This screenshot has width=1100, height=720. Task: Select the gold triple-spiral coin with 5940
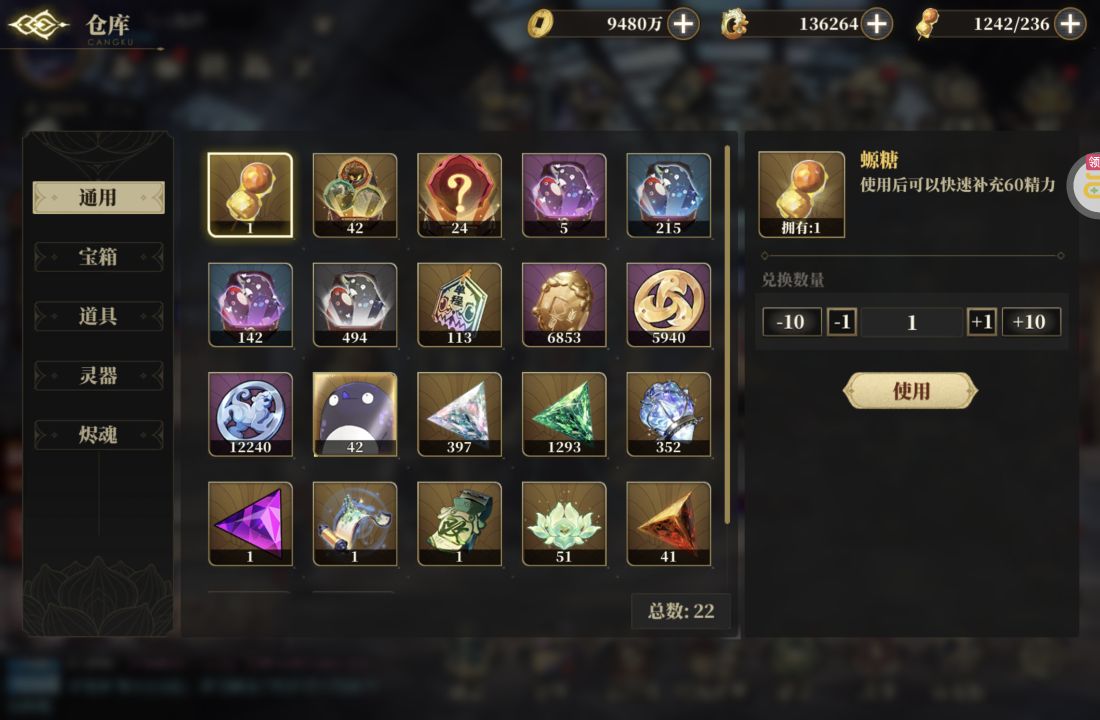tap(669, 305)
